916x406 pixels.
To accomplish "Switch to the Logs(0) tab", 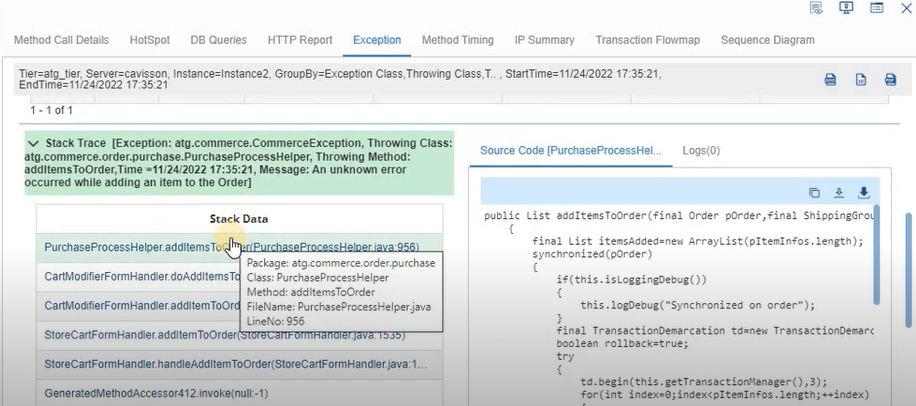I will tap(701, 150).
